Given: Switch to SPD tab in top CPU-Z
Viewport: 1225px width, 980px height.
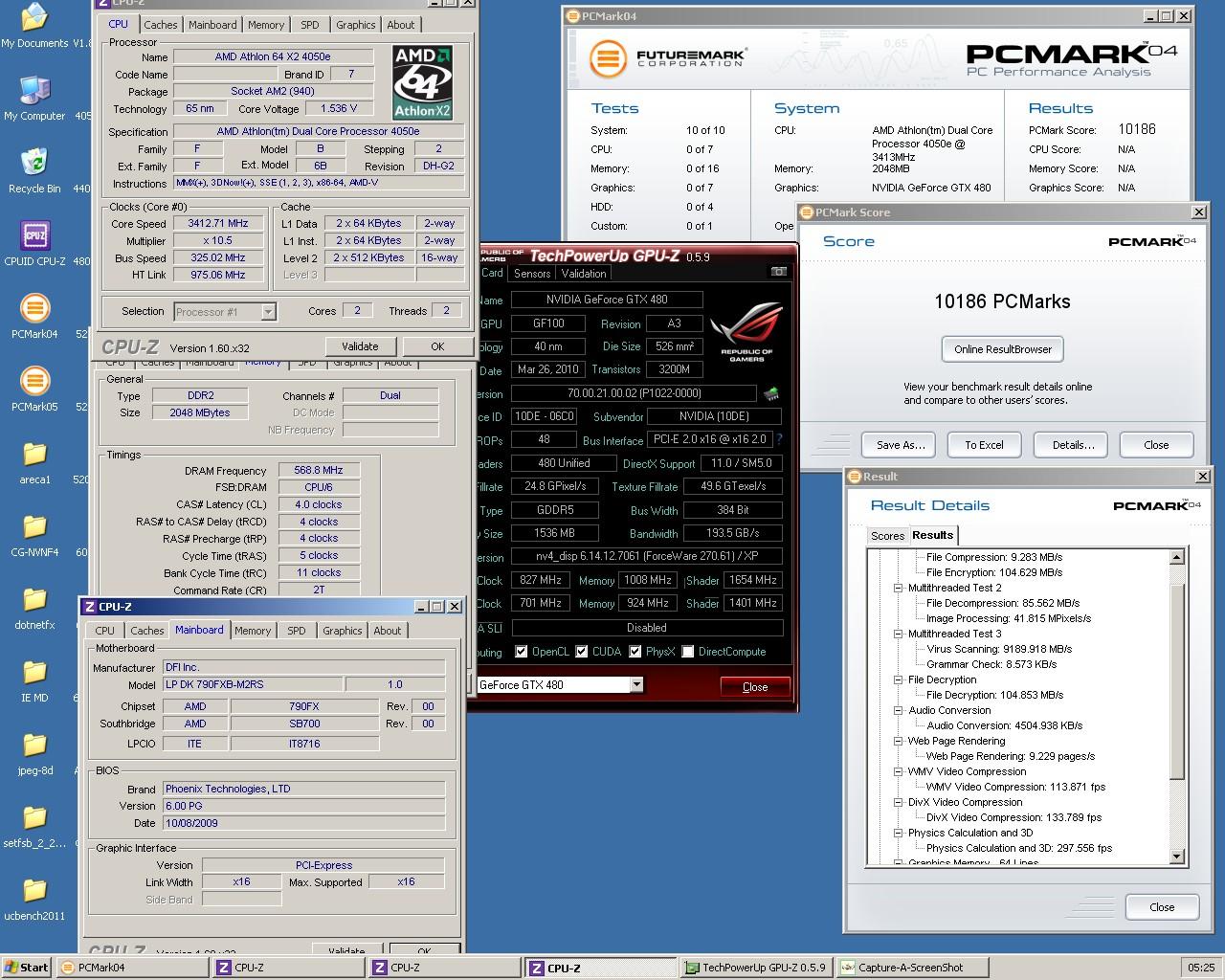Looking at the screenshot, I should [310, 25].
